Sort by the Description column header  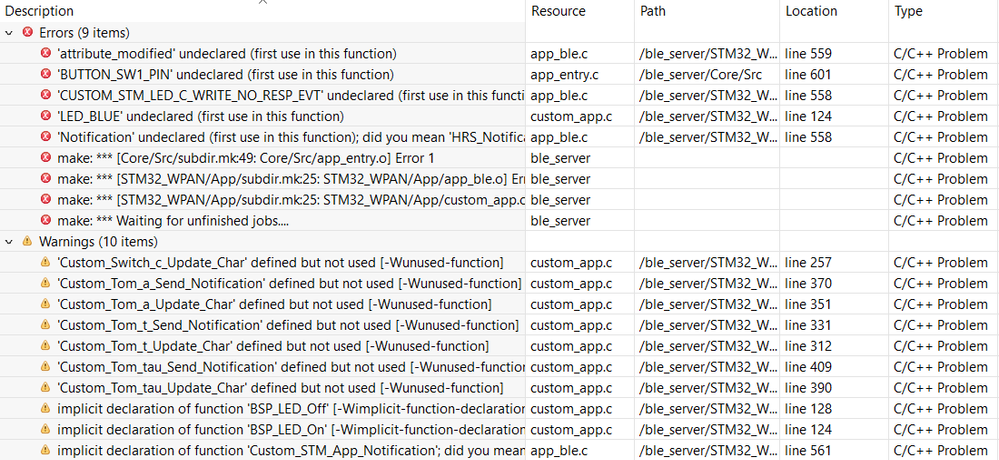(40, 11)
